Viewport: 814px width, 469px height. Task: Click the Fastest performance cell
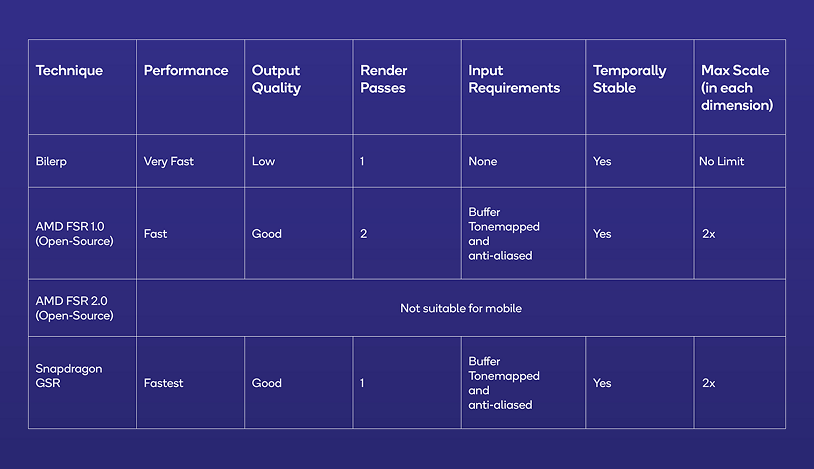164,383
